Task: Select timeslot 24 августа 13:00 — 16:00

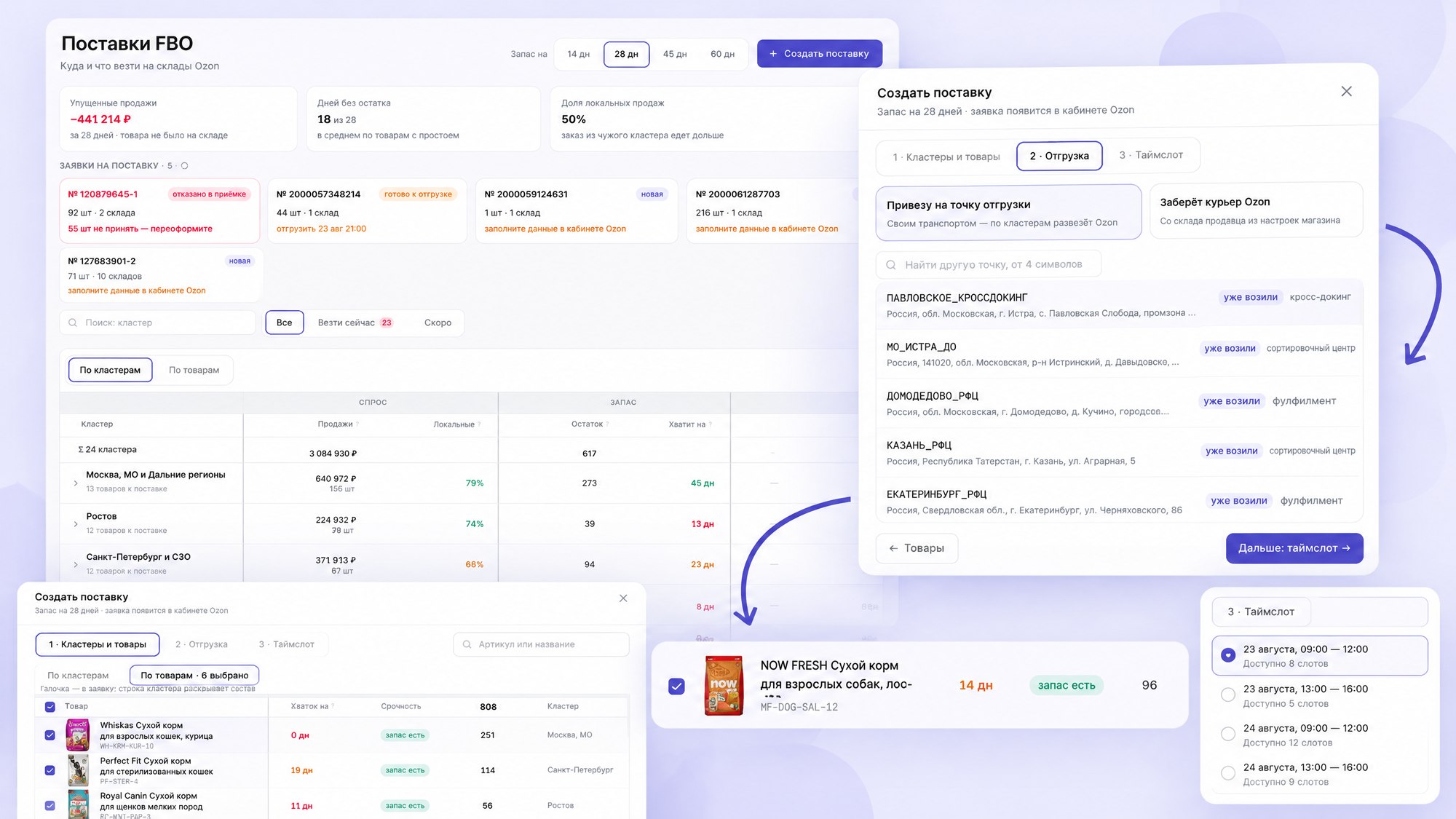Action: point(1319,774)
